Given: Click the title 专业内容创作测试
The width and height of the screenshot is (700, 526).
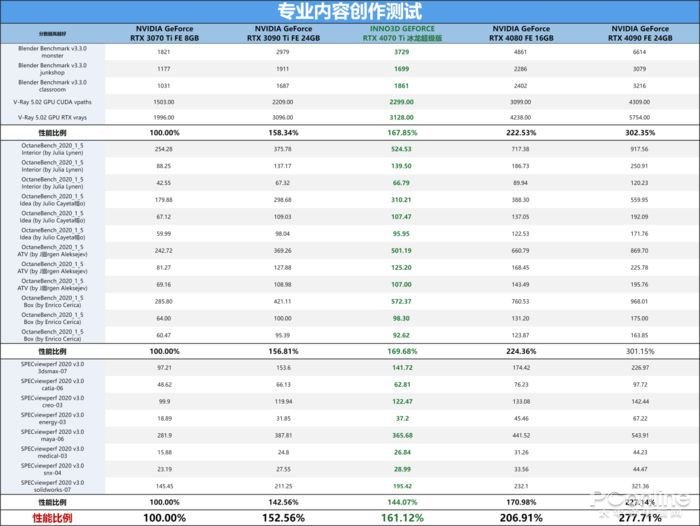Looking at the screenshot, I should 350,11.
